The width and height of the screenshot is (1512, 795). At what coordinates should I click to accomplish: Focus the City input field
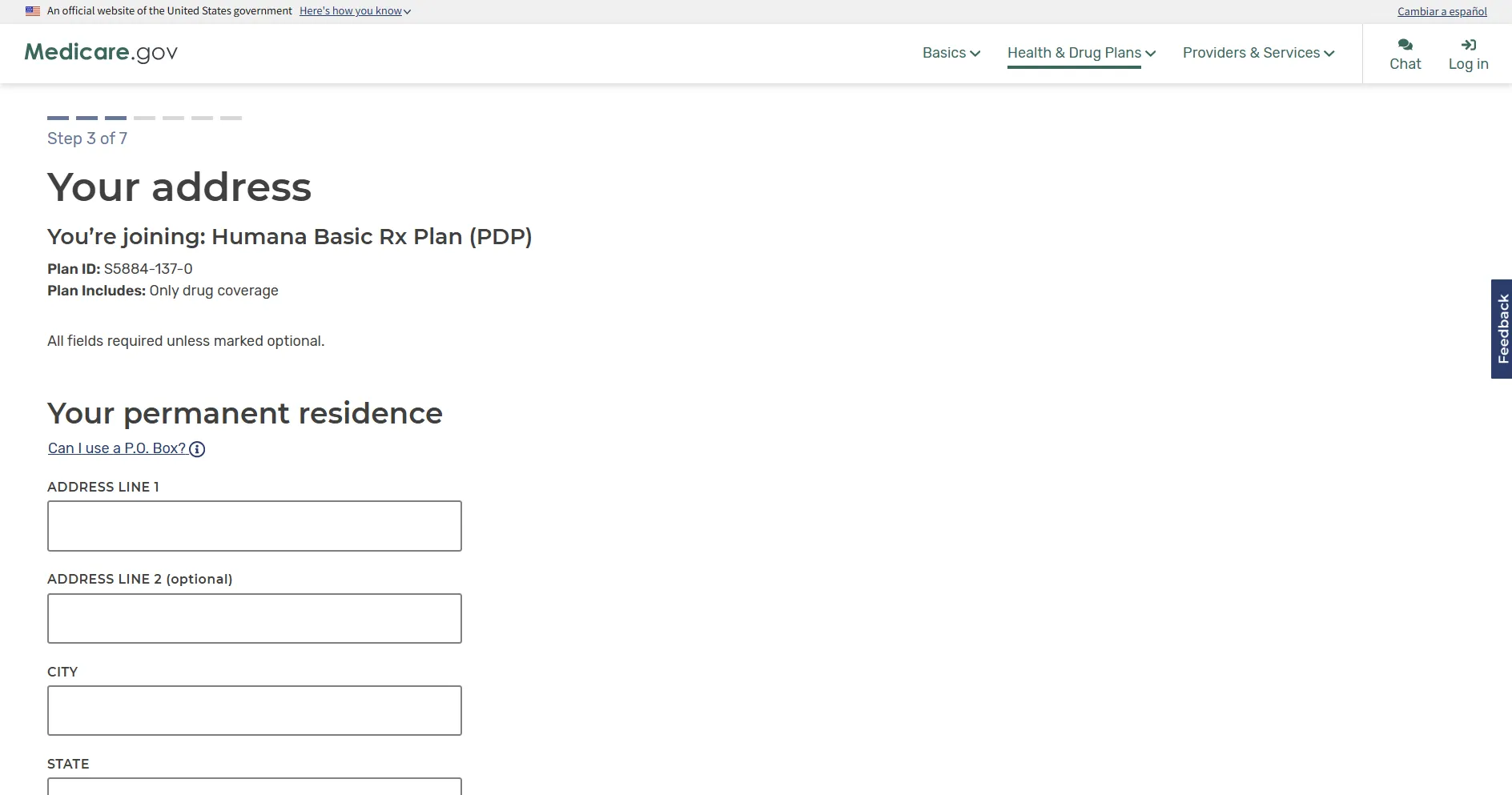[x=255, y=710]
